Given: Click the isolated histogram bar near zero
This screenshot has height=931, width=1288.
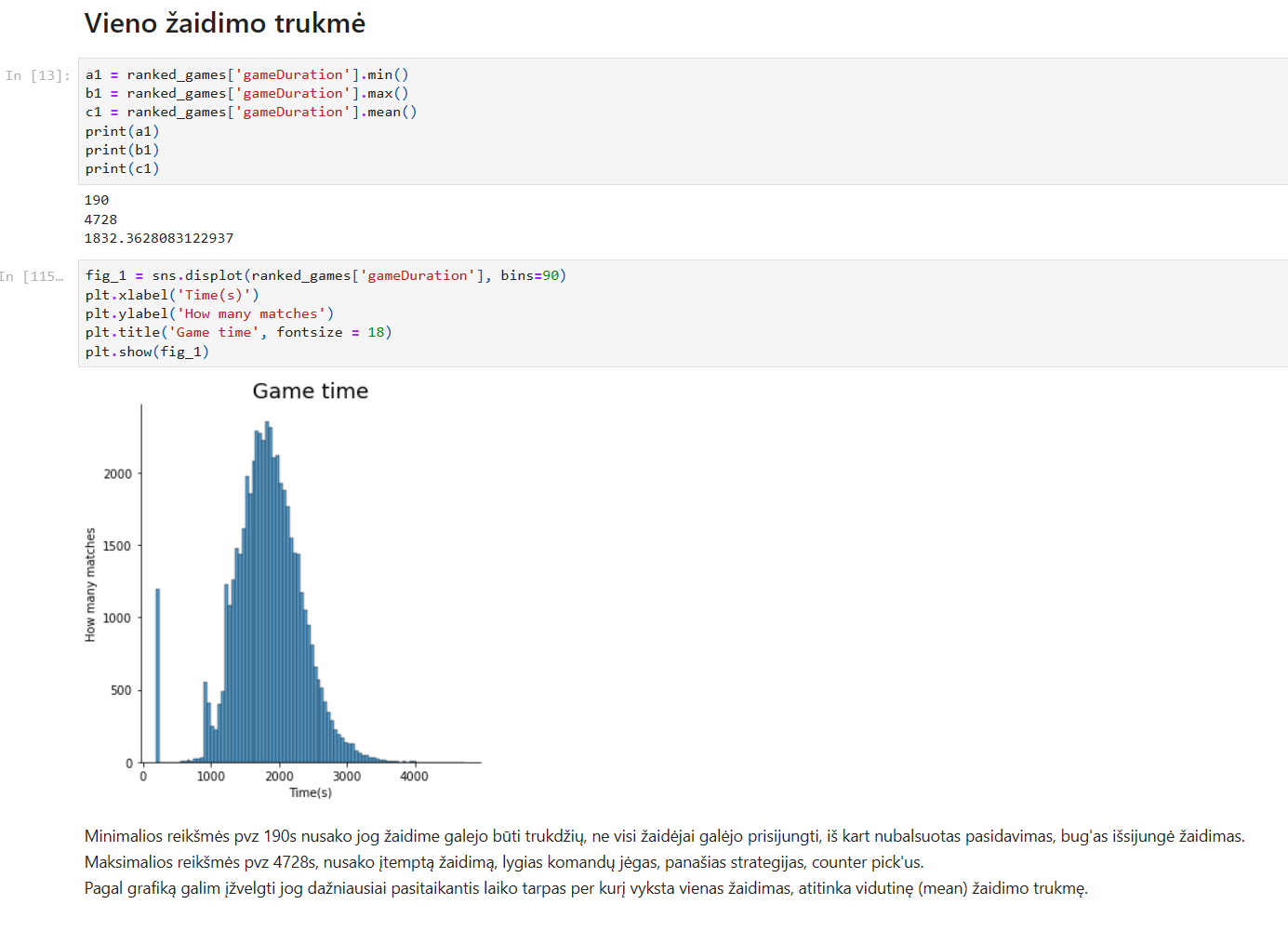Looking at the screenshot, I should [157, 679].
